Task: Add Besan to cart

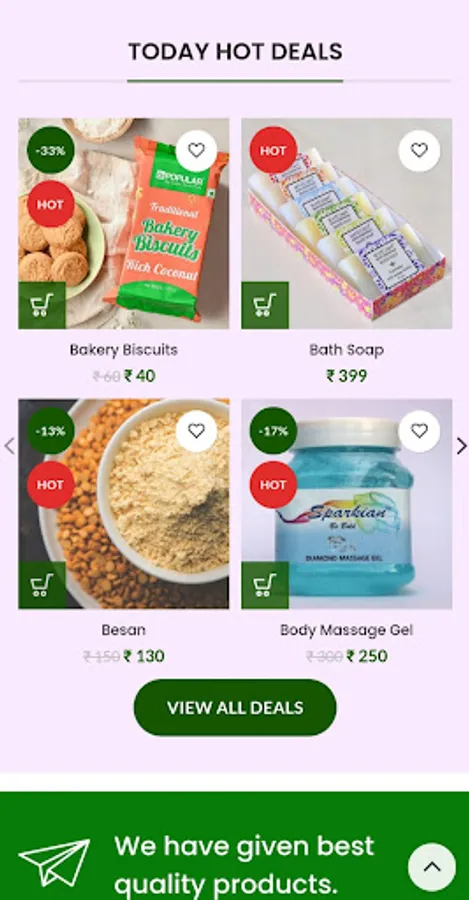Action: tap(42, 585)
